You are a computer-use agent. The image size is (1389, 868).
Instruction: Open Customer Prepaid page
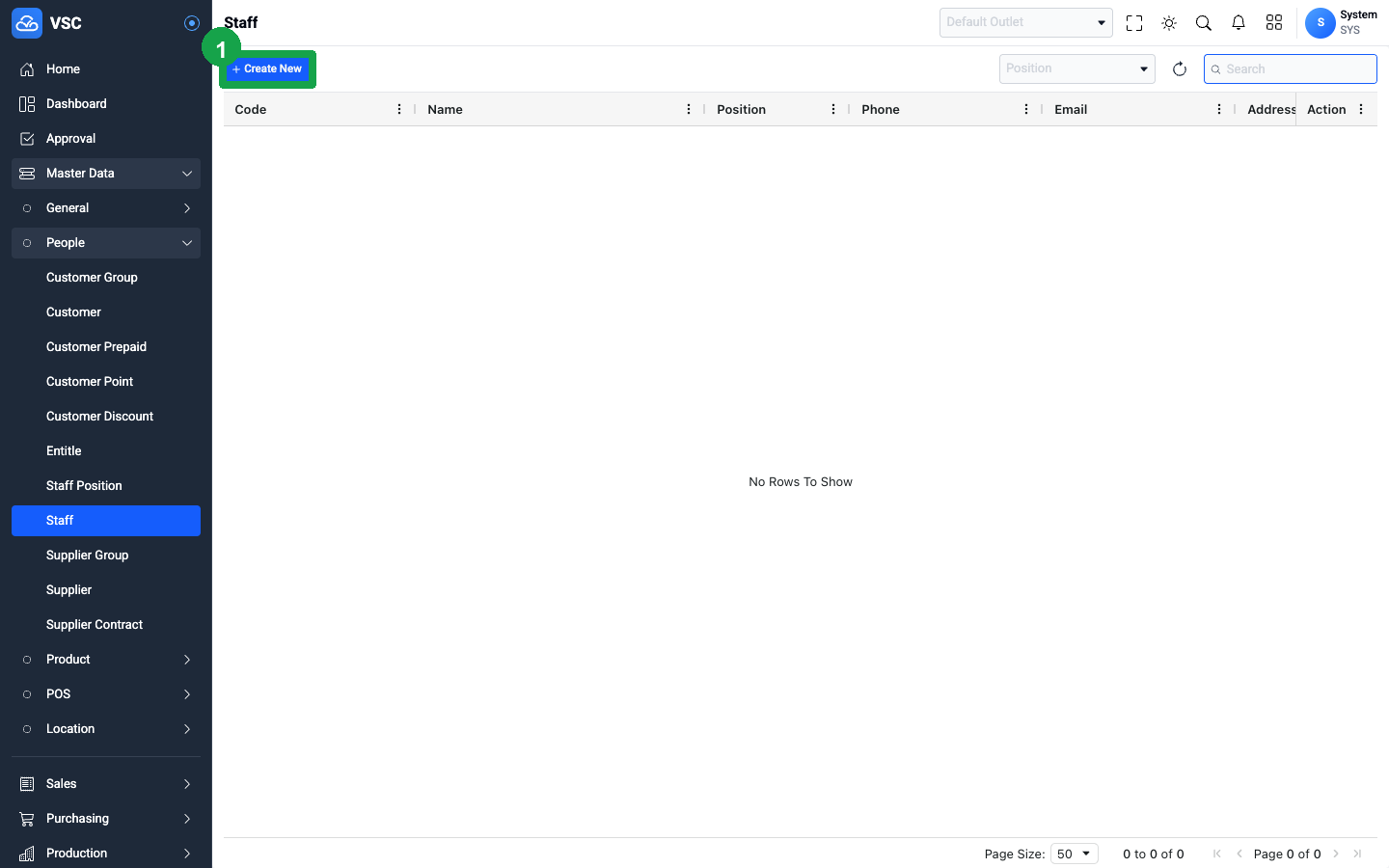106,347
